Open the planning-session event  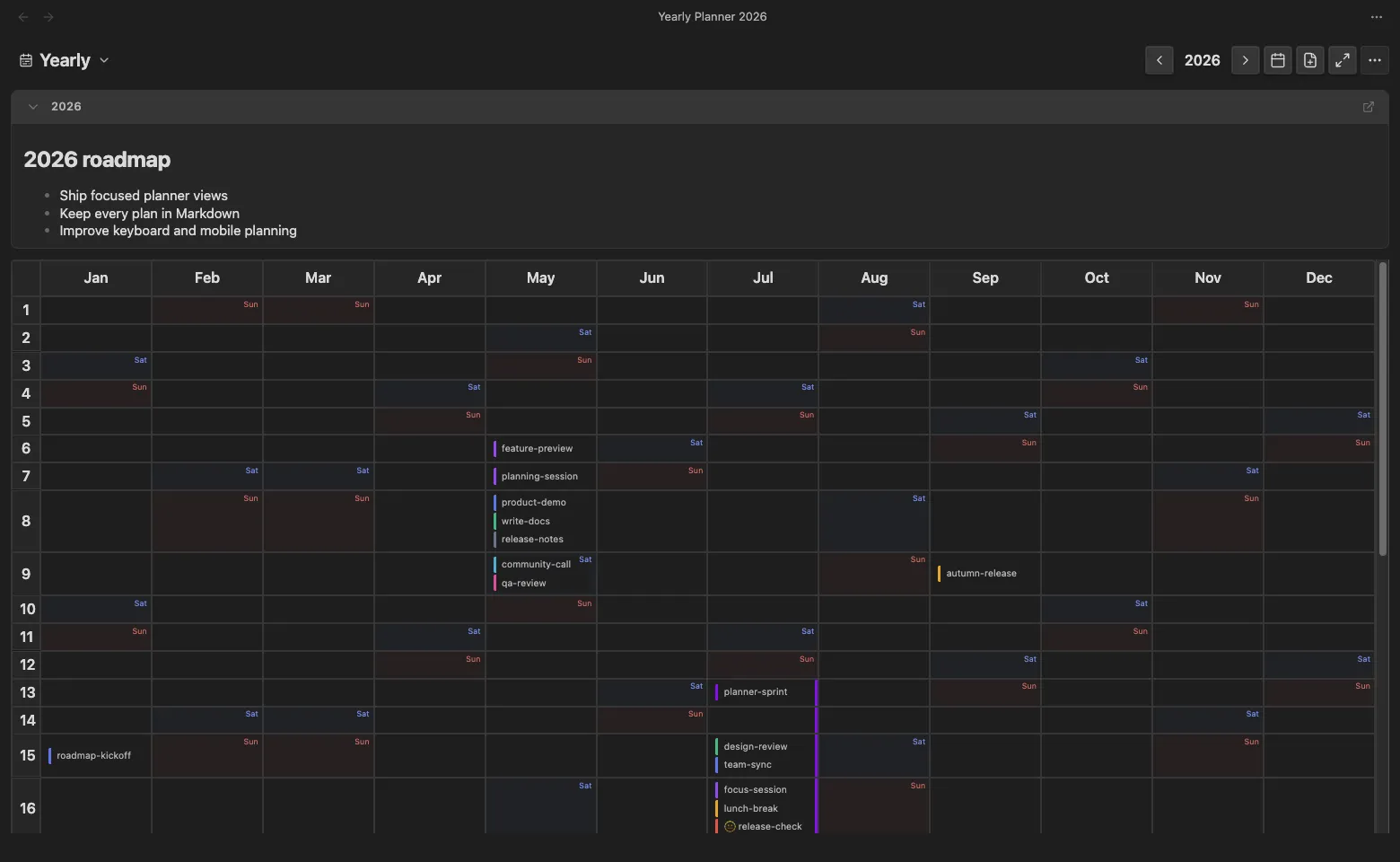coord(539,477)
